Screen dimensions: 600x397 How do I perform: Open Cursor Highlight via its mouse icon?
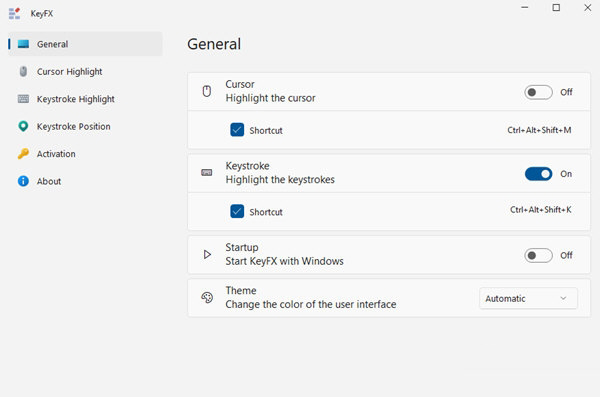click(x=23, y=72)
